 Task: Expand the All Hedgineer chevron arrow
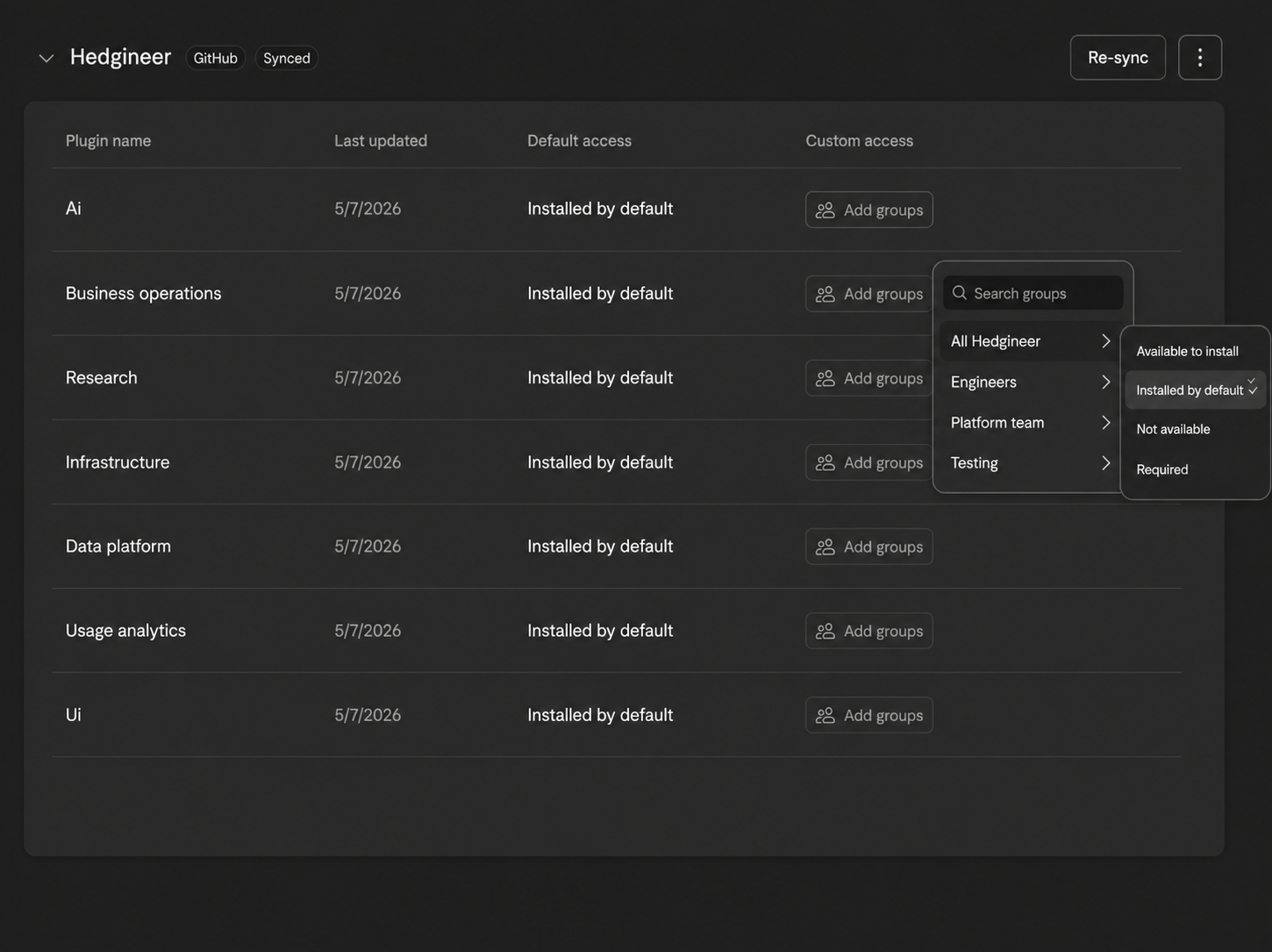1106,341
